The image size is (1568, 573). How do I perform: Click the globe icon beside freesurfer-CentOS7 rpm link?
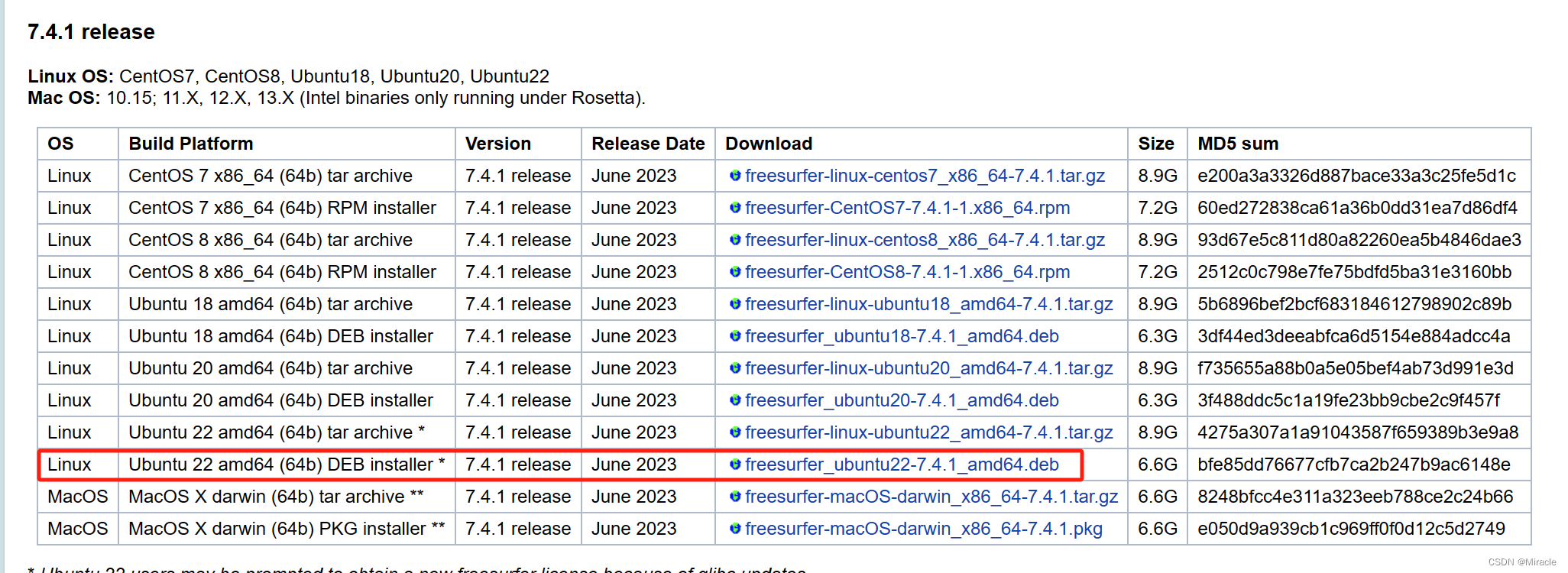coord(735,208)
